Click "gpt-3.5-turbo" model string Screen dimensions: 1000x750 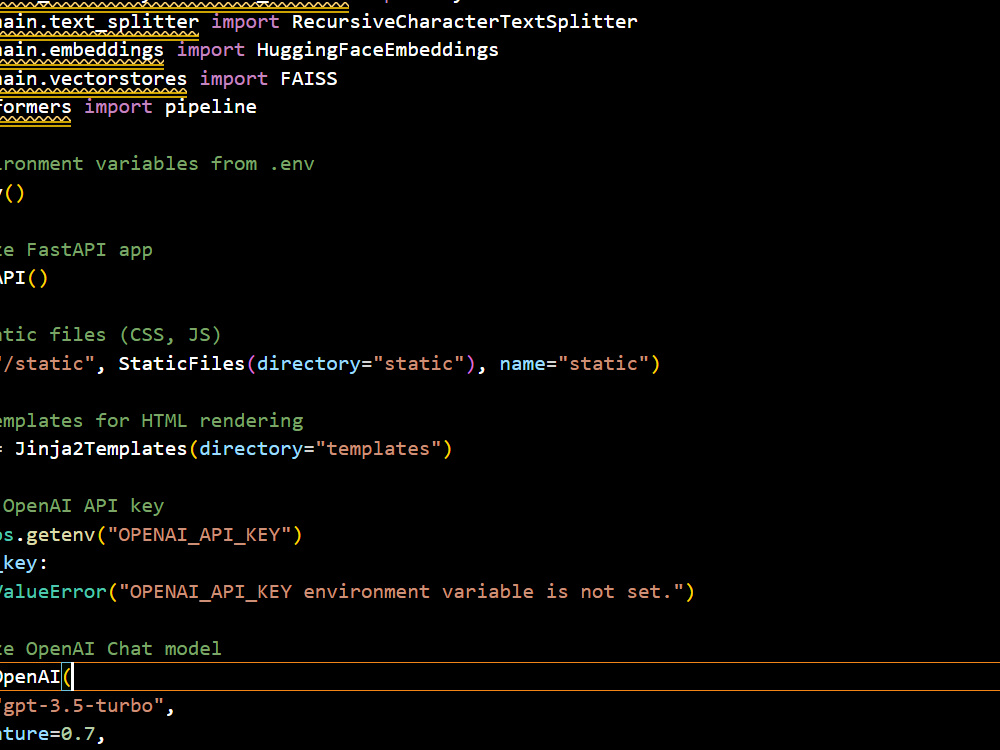pyautogui.click(x=82, y=706)
